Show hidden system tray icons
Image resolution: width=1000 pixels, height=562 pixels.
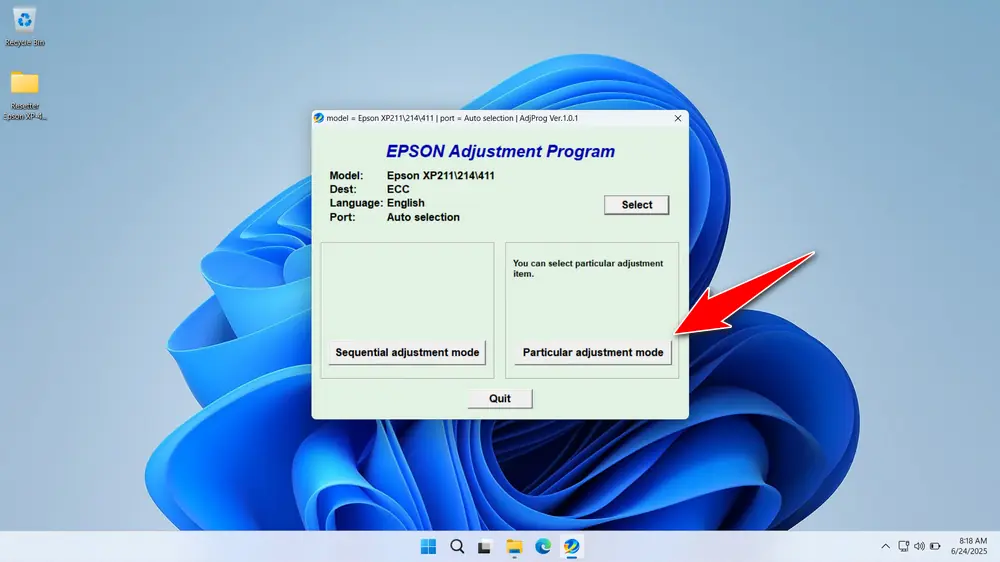point(885,547)
